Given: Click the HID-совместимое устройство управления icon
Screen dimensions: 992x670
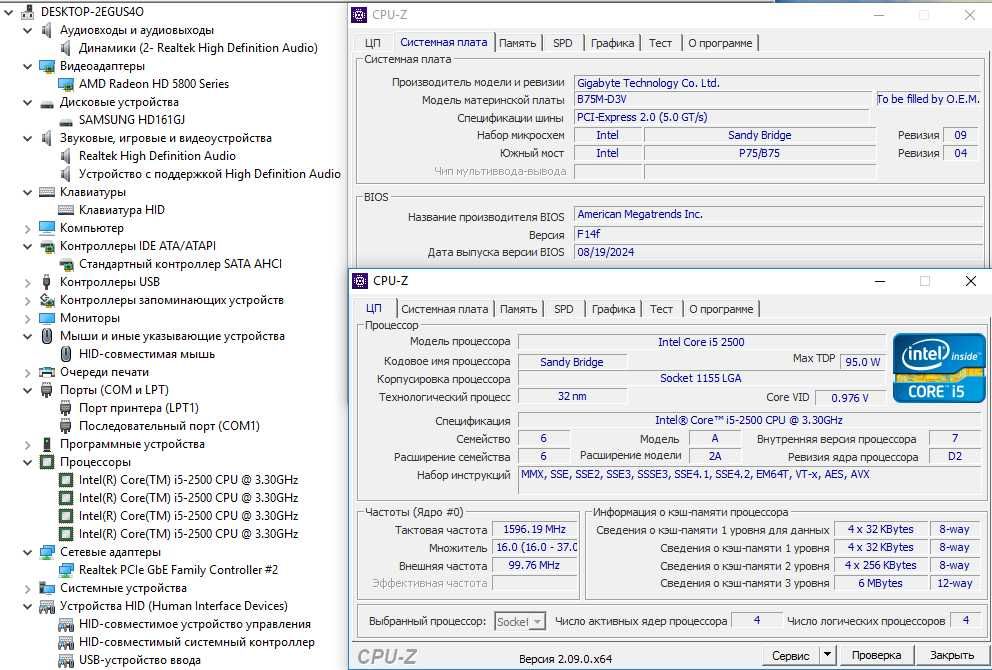Looking at the screenshot, I should click(66, 624).
